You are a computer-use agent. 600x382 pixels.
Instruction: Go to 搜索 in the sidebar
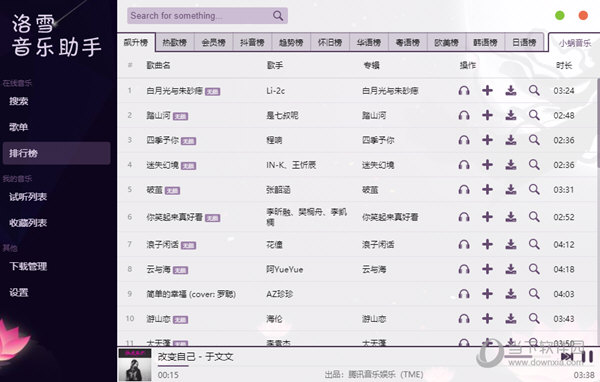(x=57, y=101)
